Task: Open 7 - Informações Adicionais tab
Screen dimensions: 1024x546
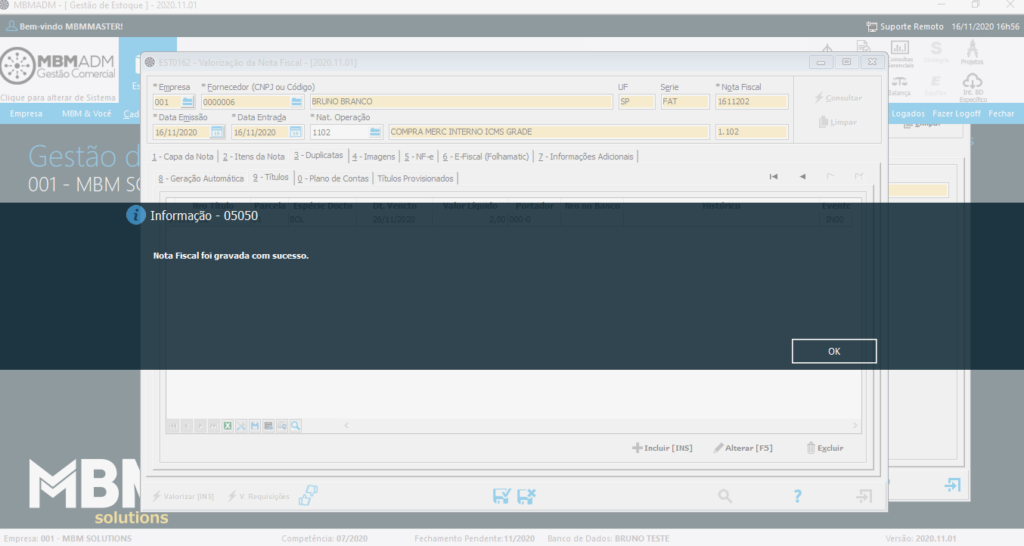Action: 586,157
